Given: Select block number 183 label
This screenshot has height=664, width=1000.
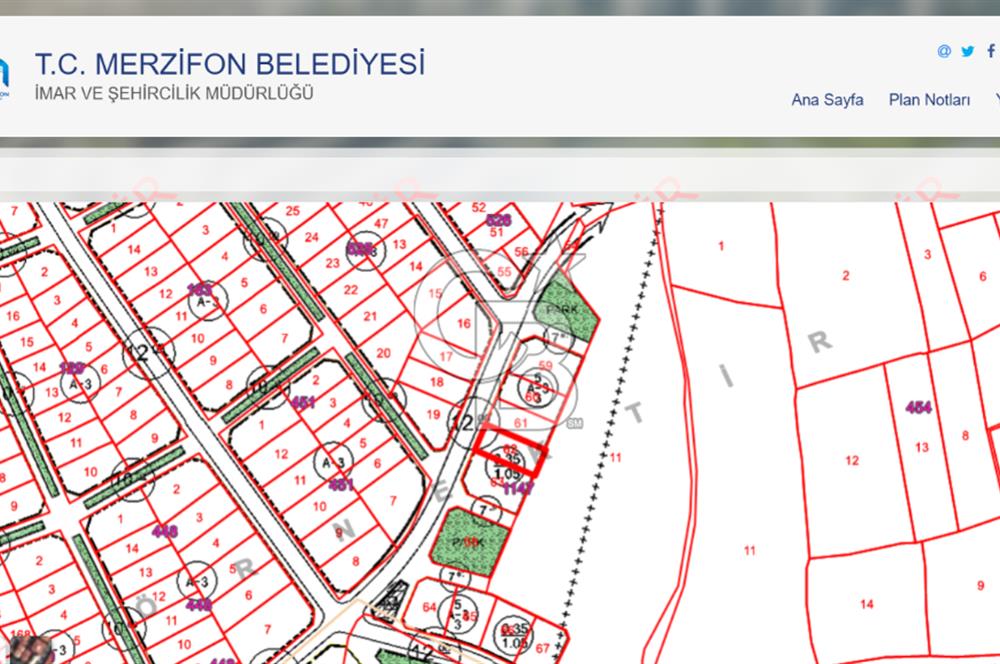Looking at the screenshot, I should tap(200, 290).
